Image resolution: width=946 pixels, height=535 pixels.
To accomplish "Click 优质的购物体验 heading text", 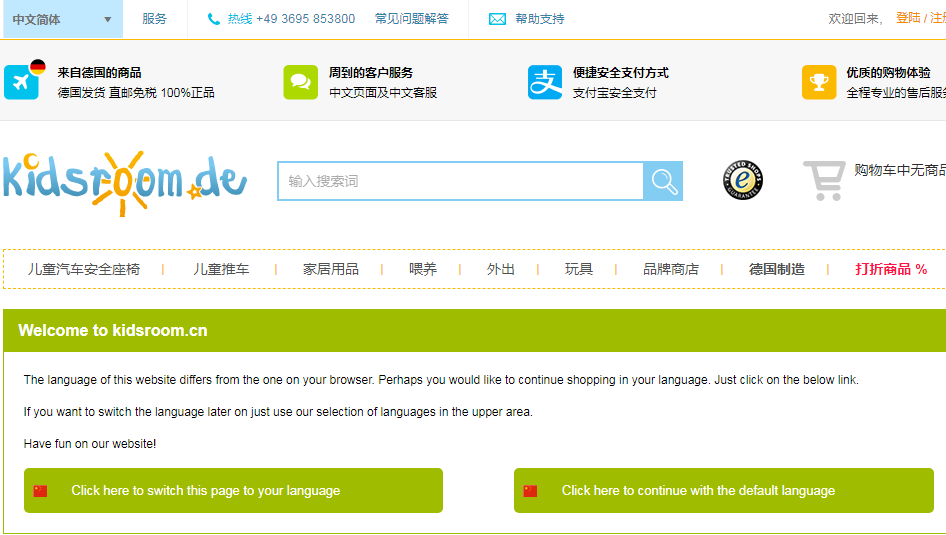I will [x=888, y=72].
